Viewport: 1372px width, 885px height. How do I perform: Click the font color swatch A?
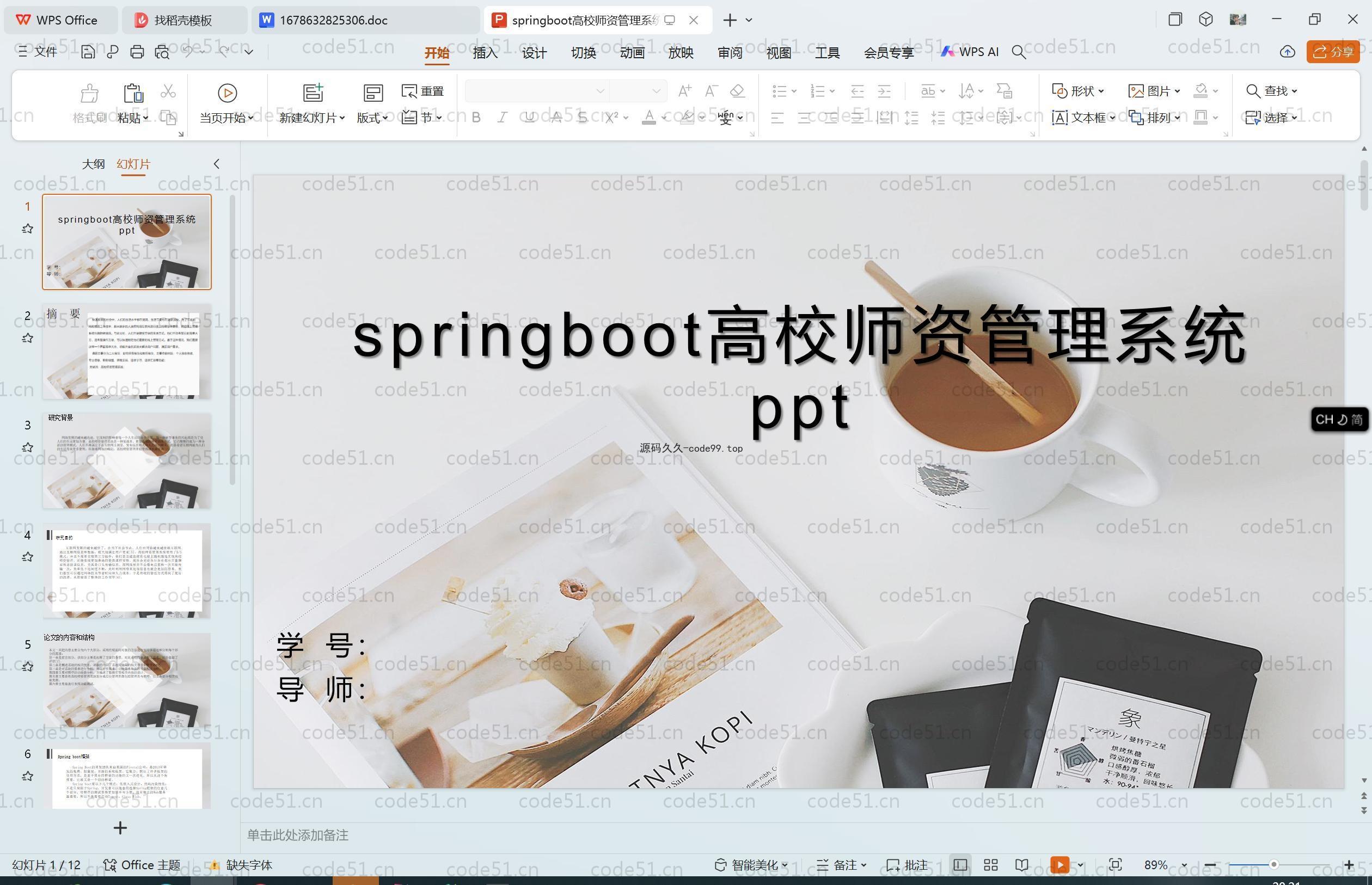click(649, 118)
